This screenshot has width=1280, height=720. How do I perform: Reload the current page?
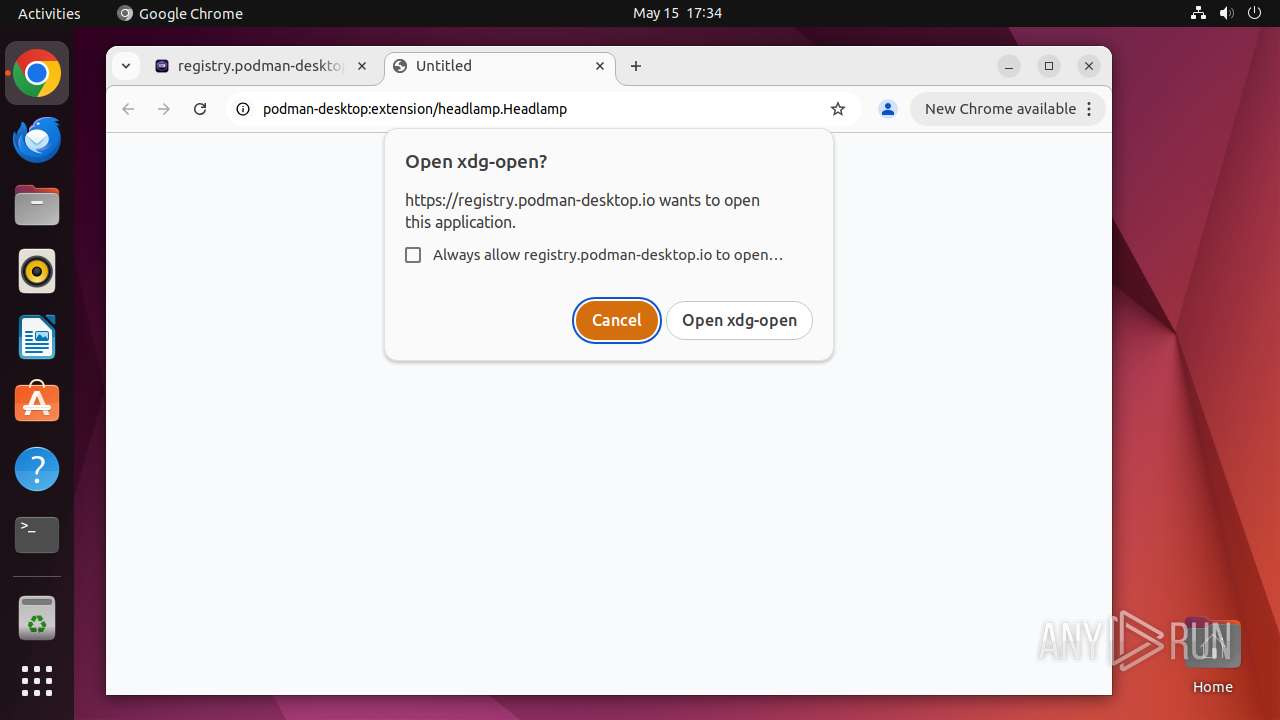pos(200,109)
